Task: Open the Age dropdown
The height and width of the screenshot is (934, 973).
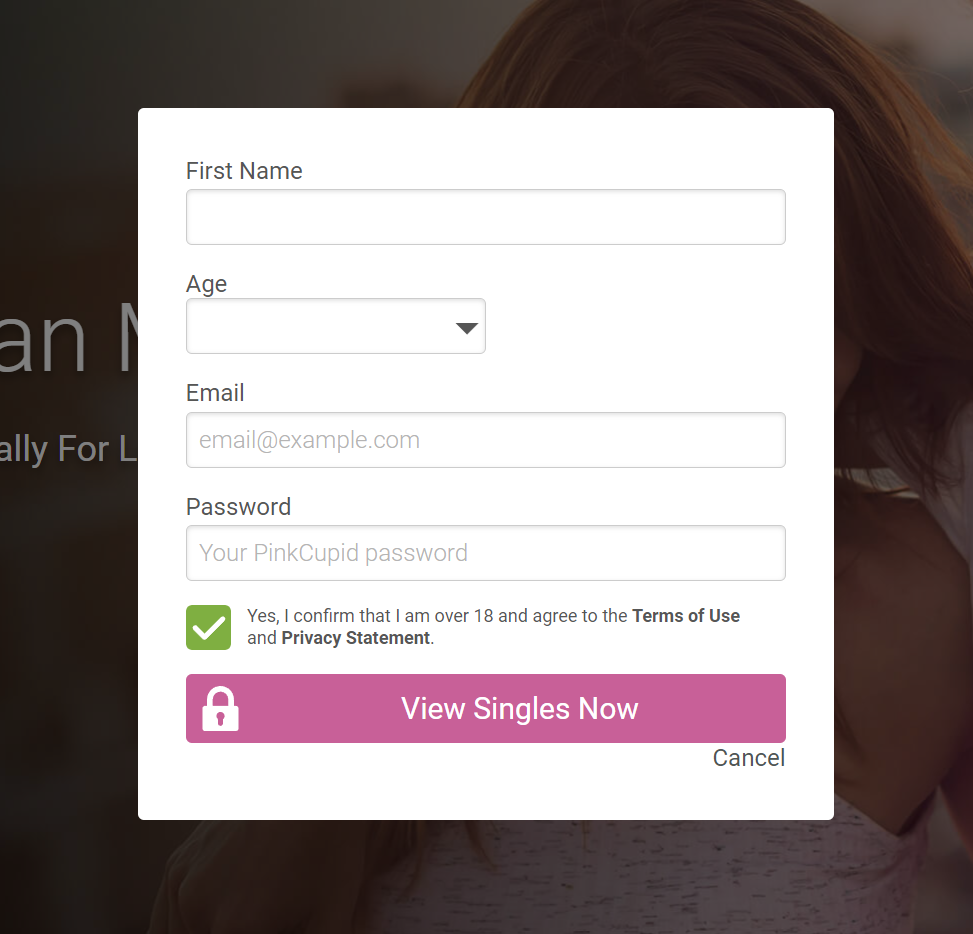Action: (x=336, y=326)
